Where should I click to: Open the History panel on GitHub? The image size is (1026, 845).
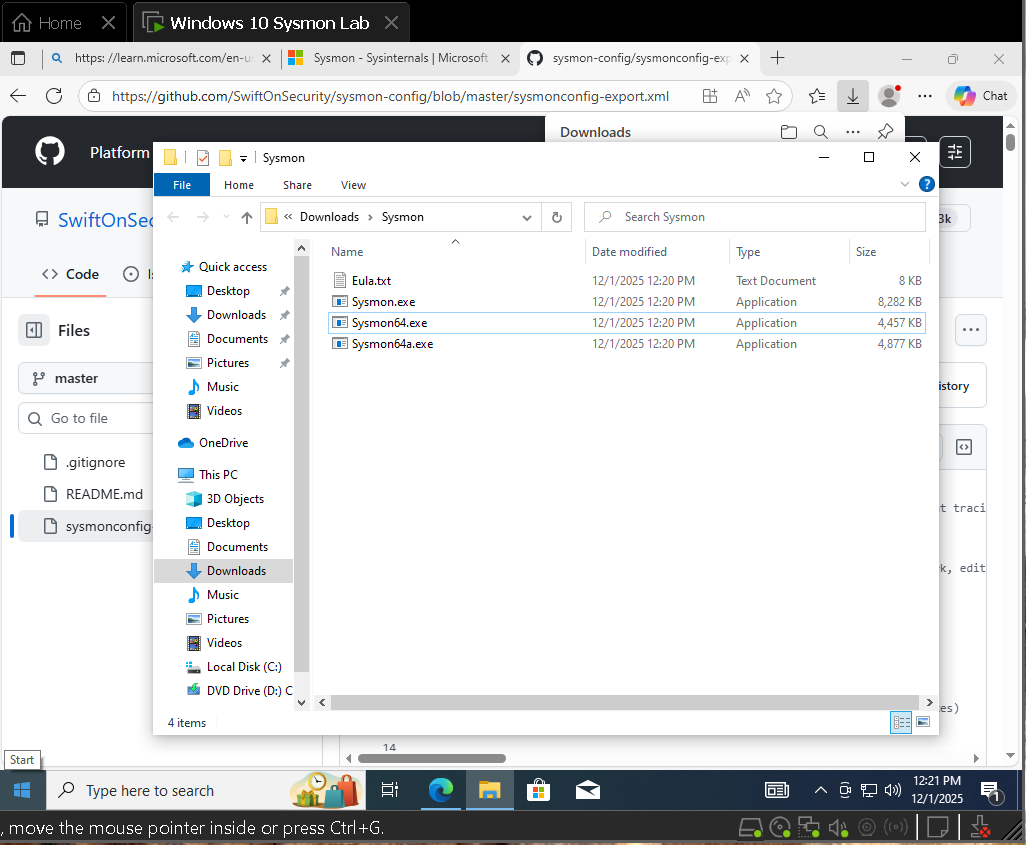pos(948,385)
